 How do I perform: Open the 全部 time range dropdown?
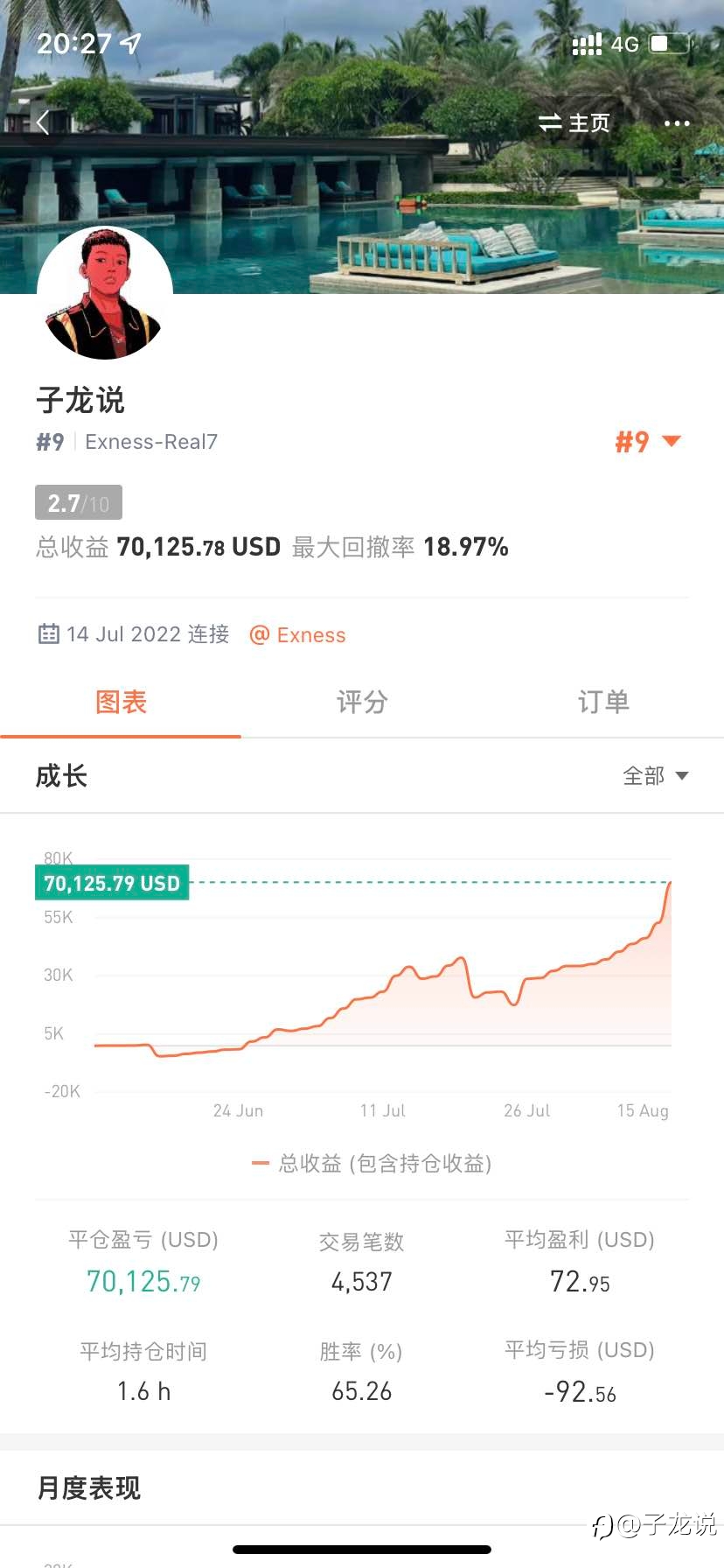[655, 776]
